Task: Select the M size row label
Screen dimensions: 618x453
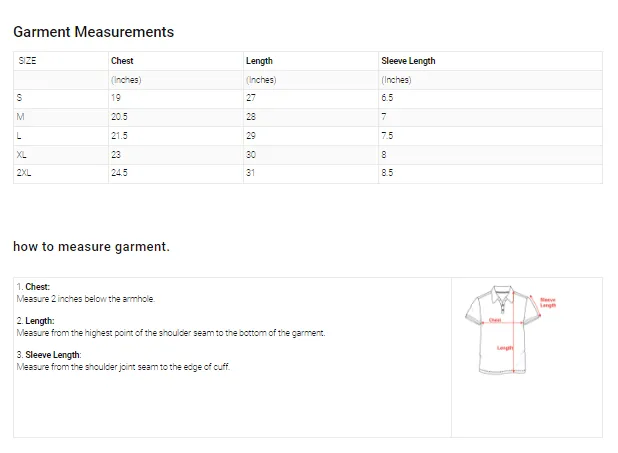Action: 21,117
